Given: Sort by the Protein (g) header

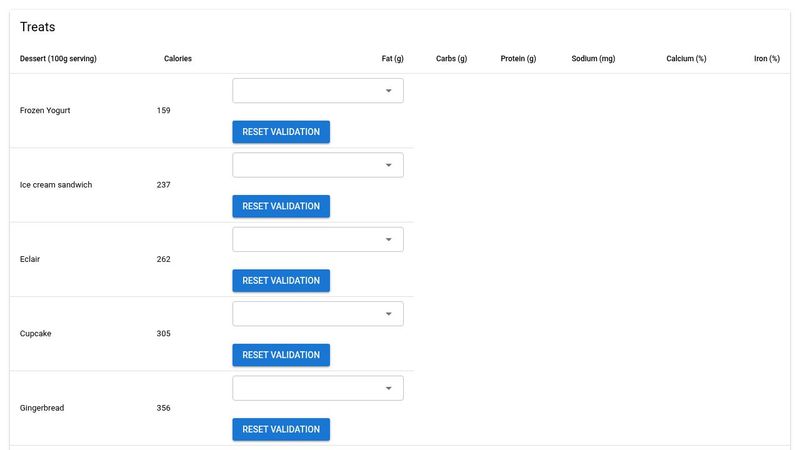Looking at the screenshot, I should point(518,59).
